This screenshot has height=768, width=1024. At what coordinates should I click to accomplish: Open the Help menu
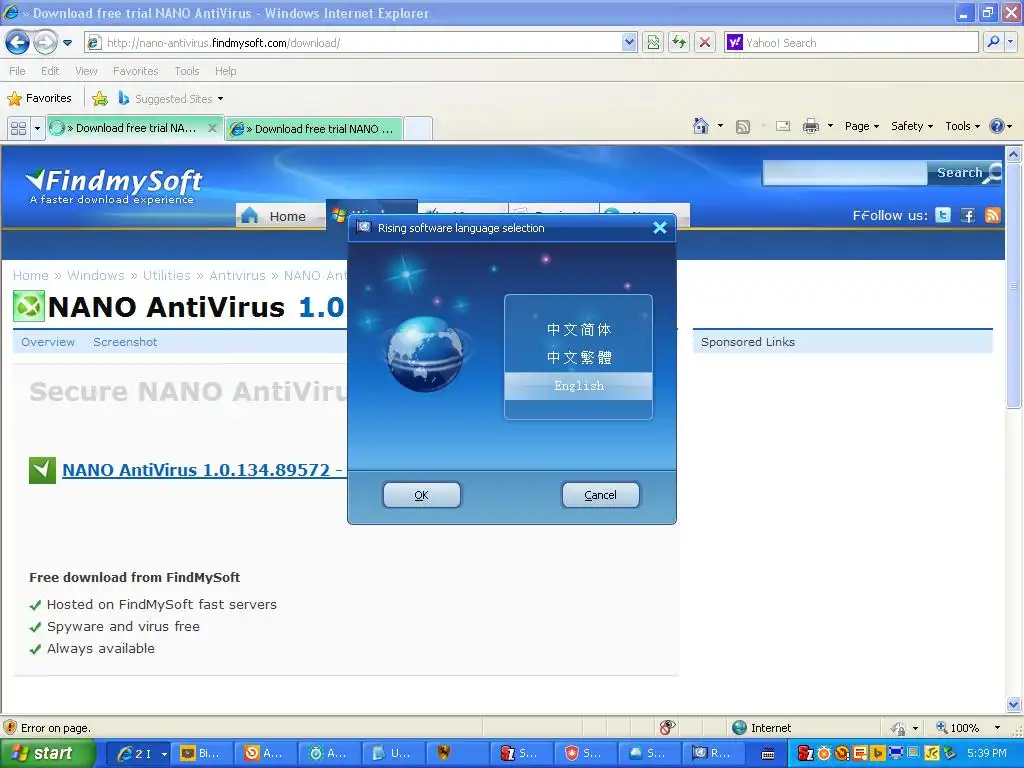pos(225,71)
